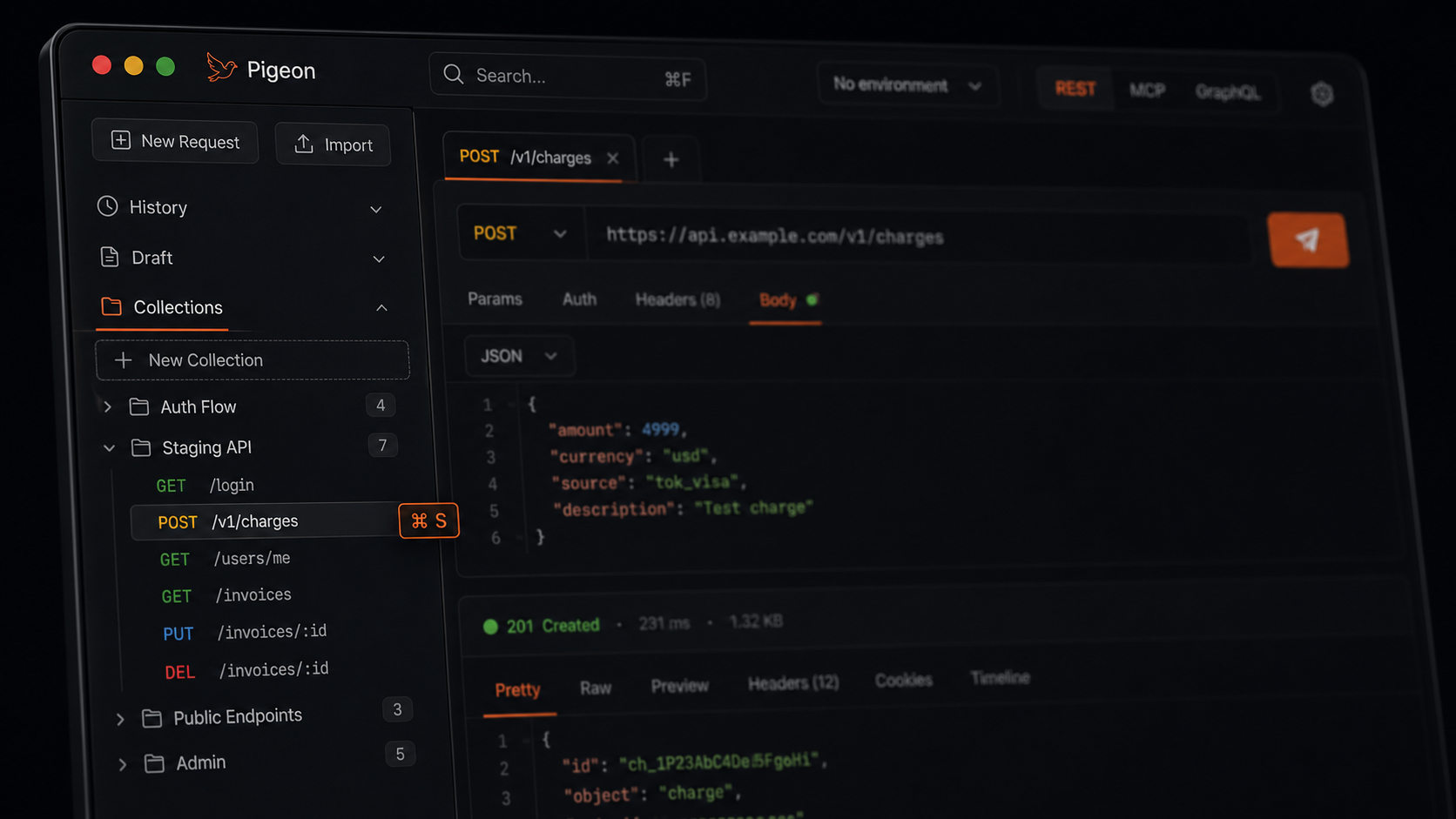Screen dimensions: 1456x819
Task: Select the Body tab
Action: tap(786, 300)
